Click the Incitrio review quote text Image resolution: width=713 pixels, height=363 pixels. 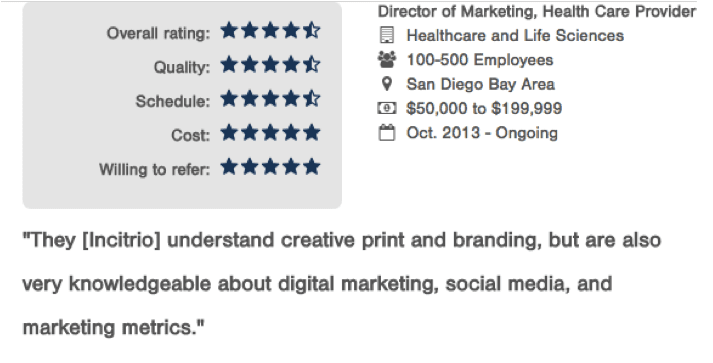click(x=341, y=283)
